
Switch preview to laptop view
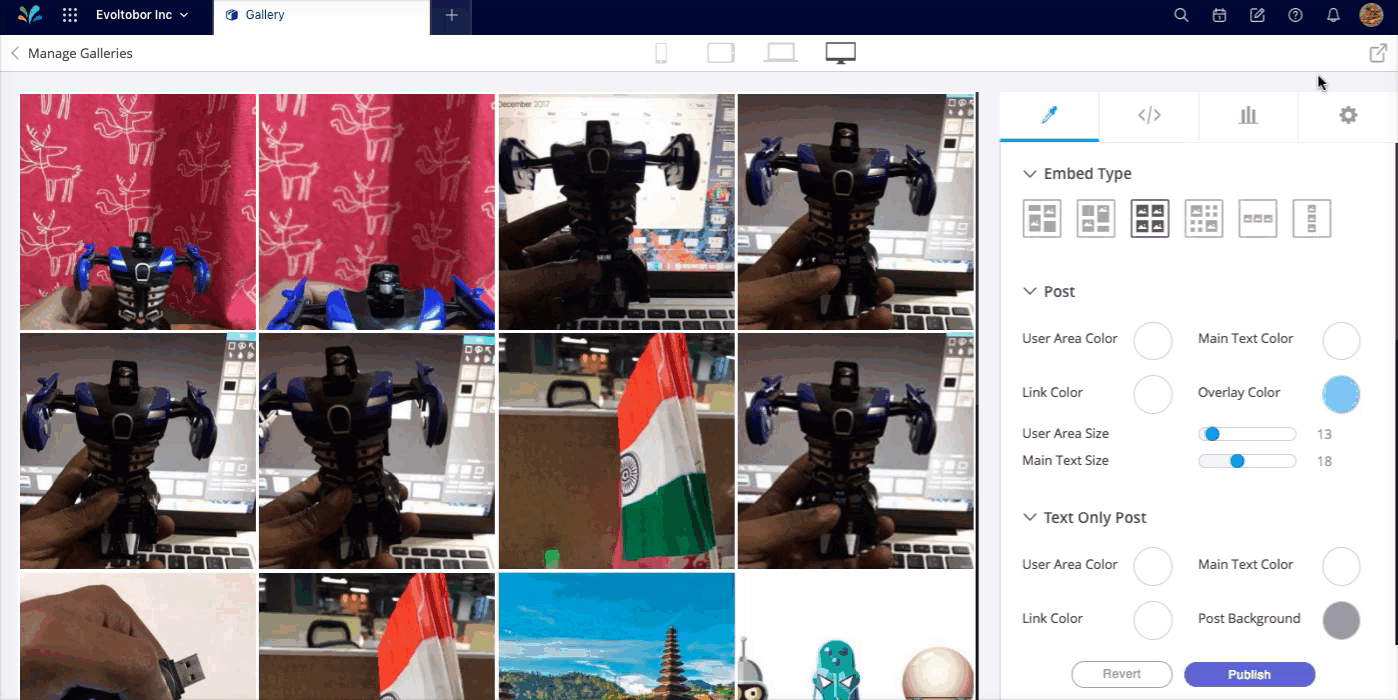pos(780,53)
